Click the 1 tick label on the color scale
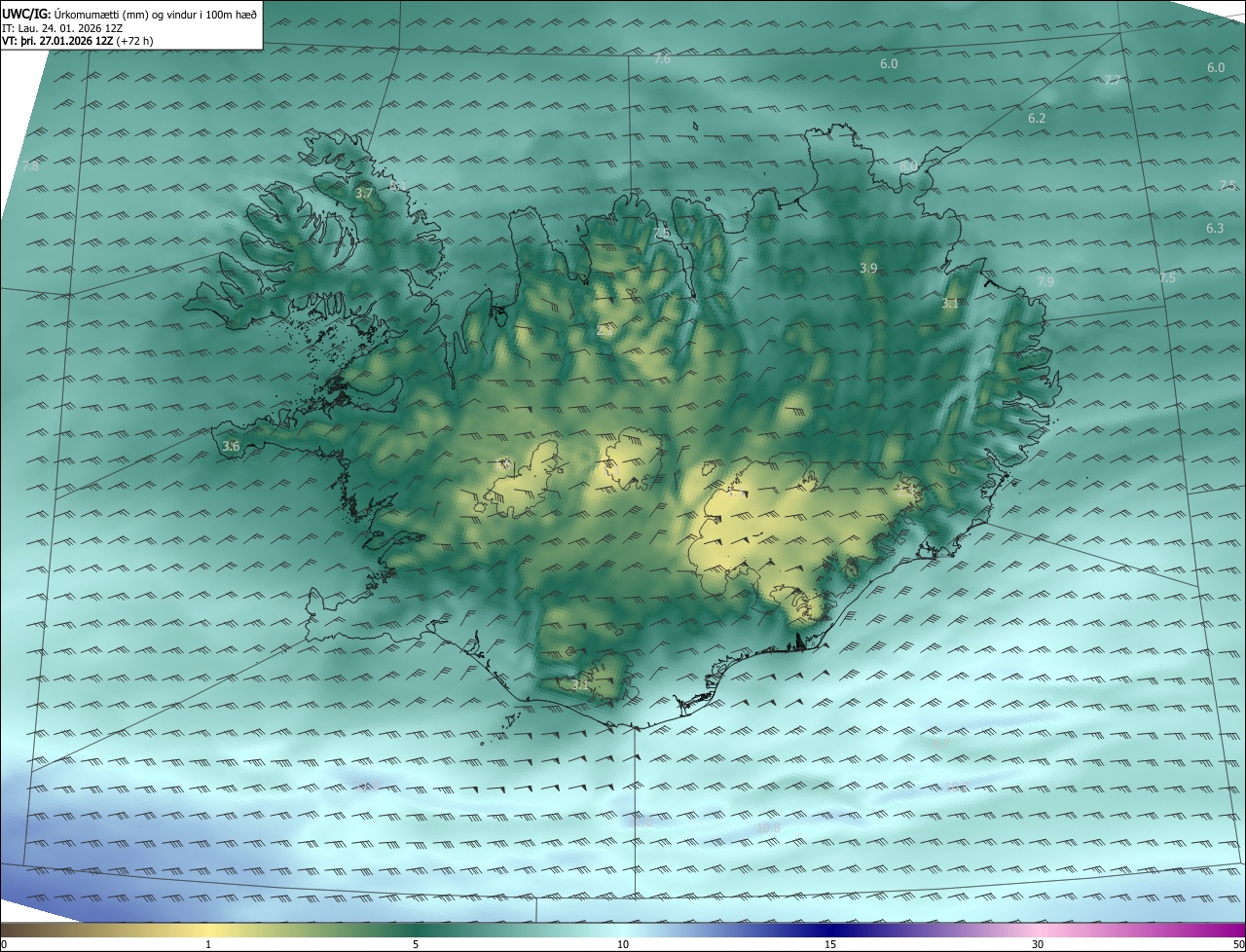The width and height of the screenshot is (1246, 952). click(208, 944)
